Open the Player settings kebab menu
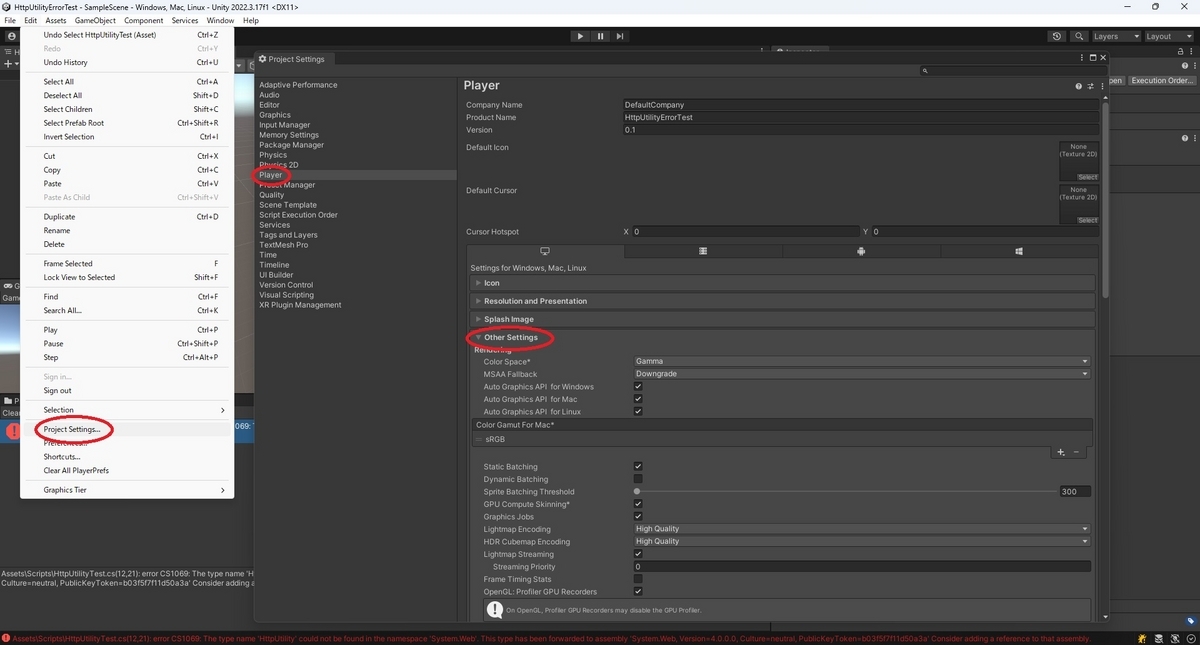This screenshot has height=645, width=1200. click(x=1100, y=87)
